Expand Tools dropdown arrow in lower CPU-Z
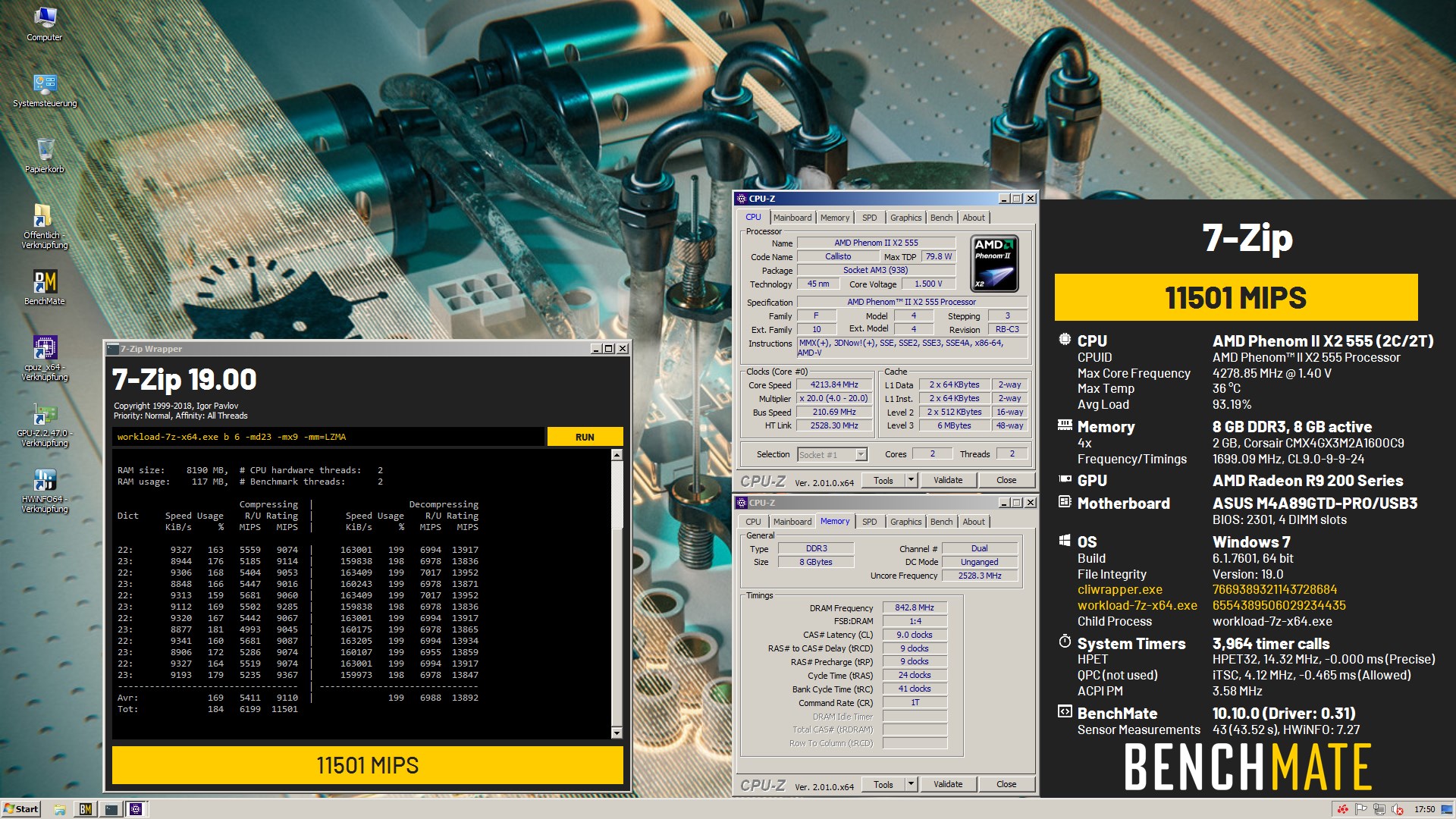Viewport: 1456px width, 819px height. pos(911,784)
